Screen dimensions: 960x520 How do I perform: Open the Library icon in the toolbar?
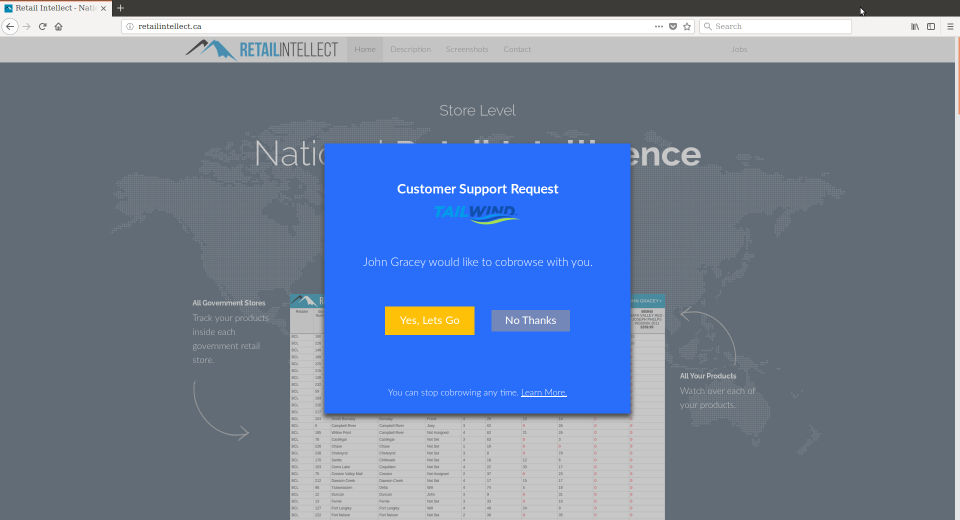click(915, 26)
